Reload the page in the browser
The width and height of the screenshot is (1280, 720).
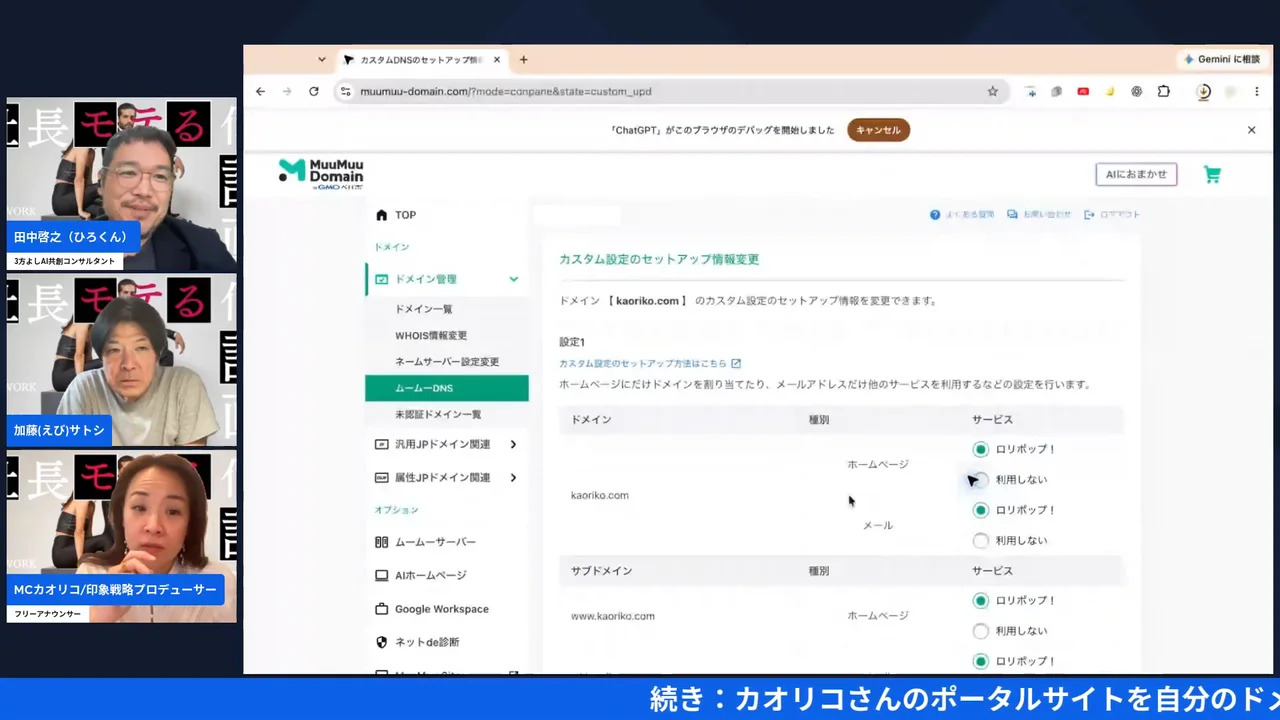pyautogui.click(x=314, y=91)
